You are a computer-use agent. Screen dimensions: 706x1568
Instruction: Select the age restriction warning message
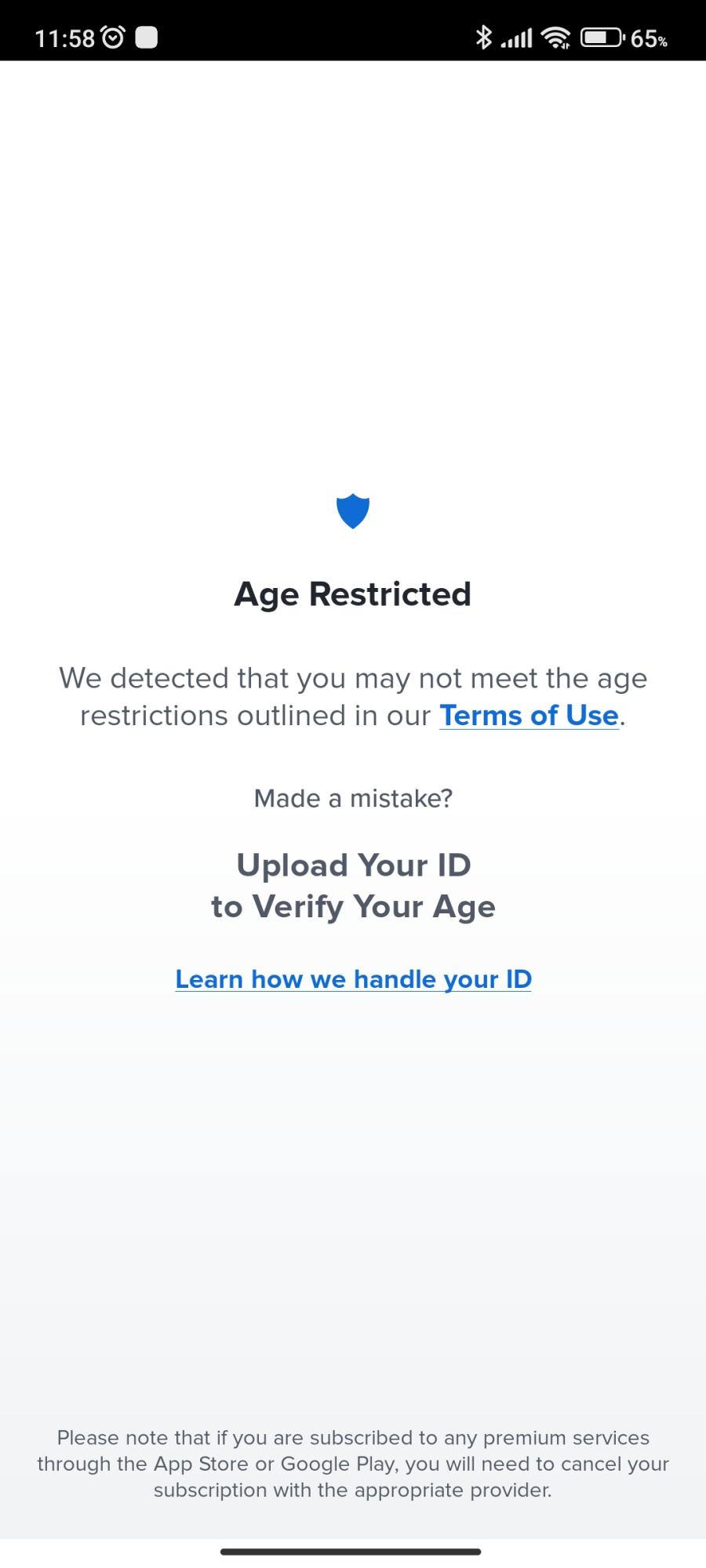(x=353, y=696)
